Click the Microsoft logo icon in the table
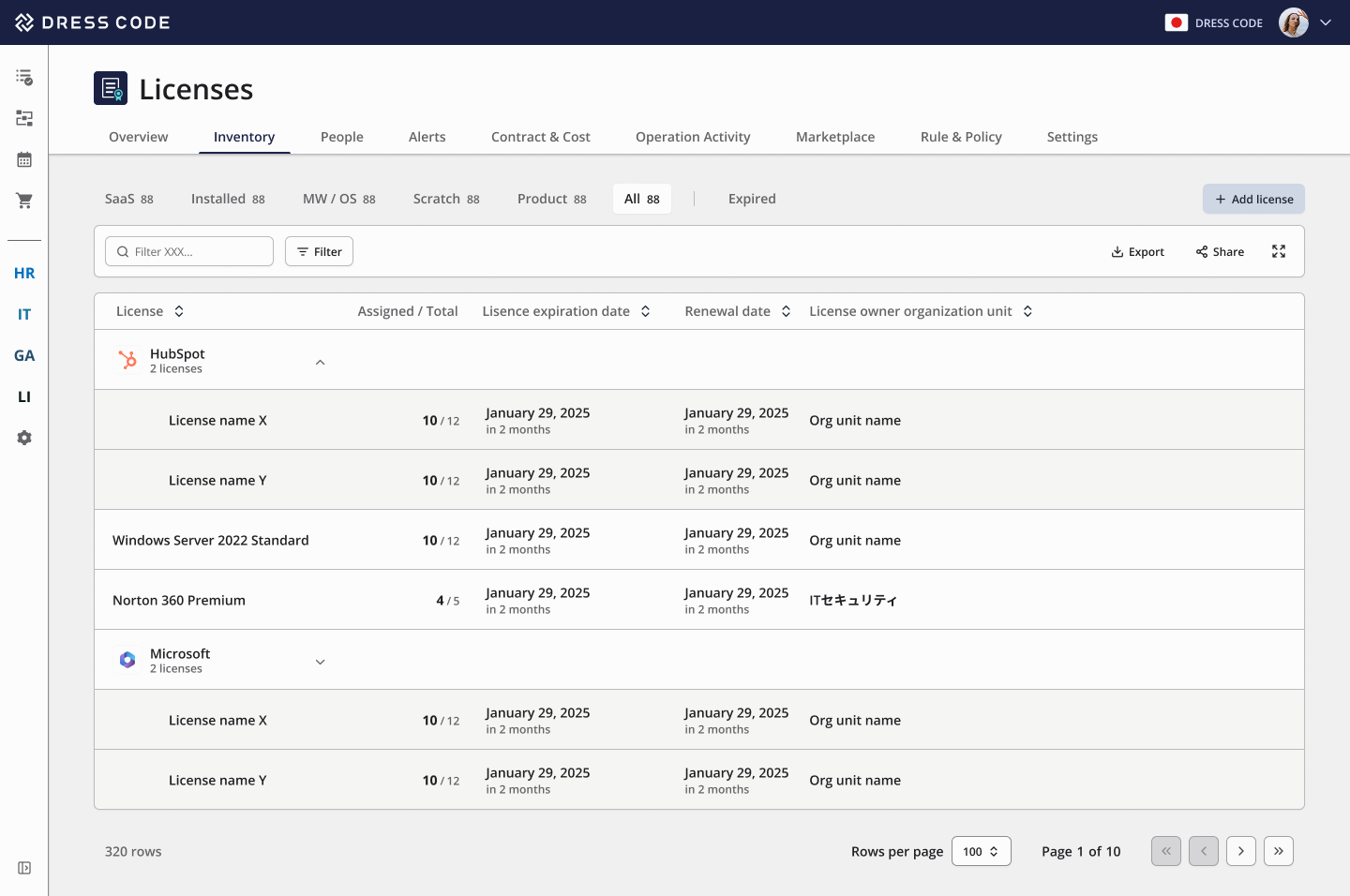This screenshot has width=1350, height=896. click(x=127, y=659)
